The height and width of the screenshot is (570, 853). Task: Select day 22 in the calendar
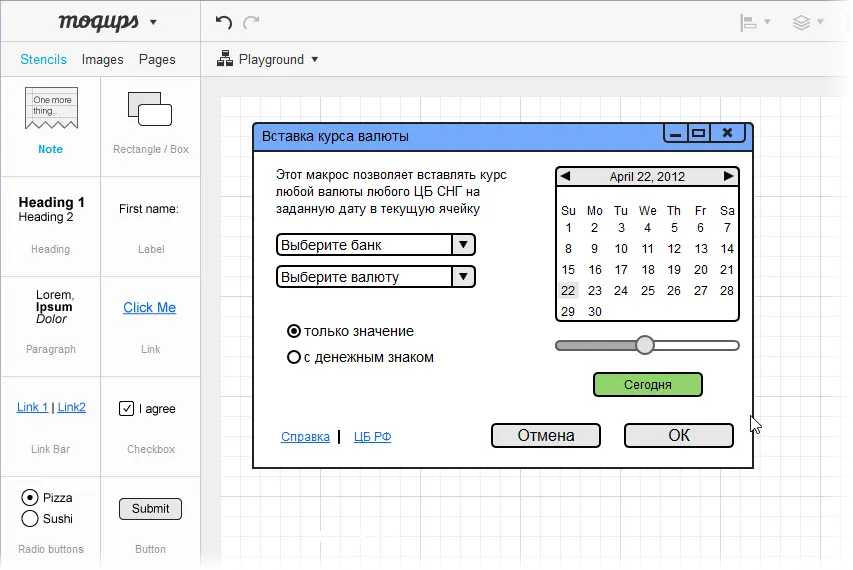[568, 290]
